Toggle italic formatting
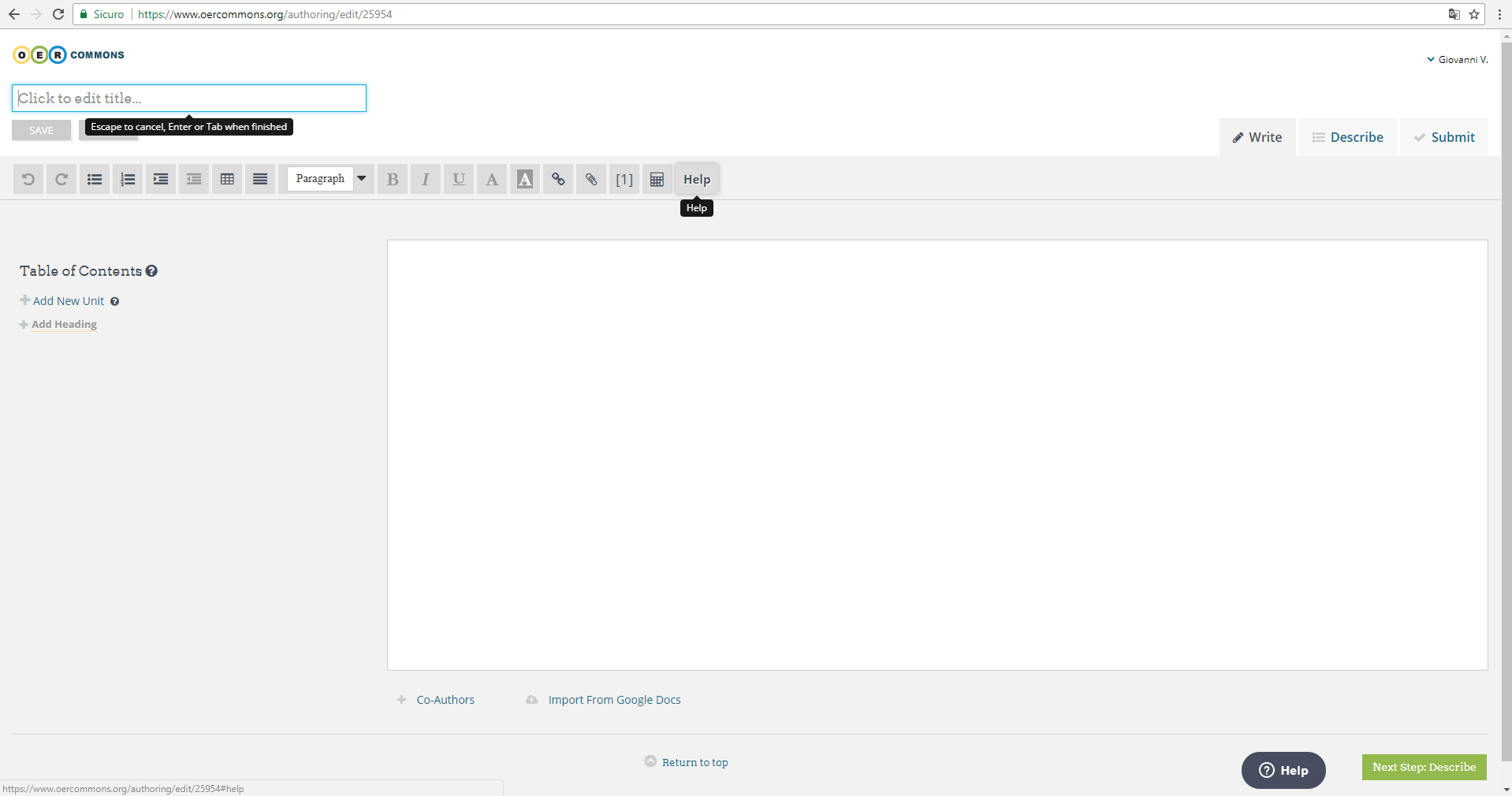This screenshot has height=796, width=1512. coord(426,180)
